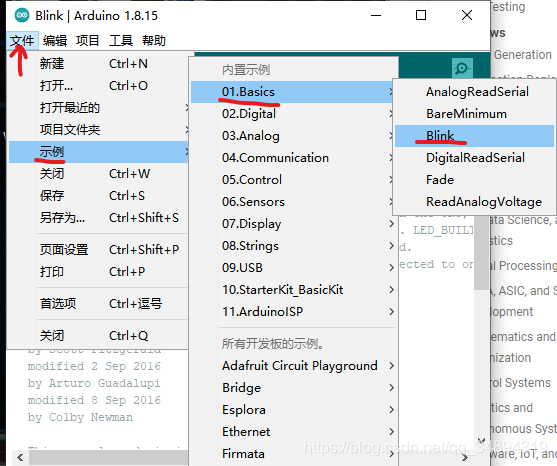Open the 帮助 menu
The width and height of the screenshot is (557, 466).
[154, 40]
